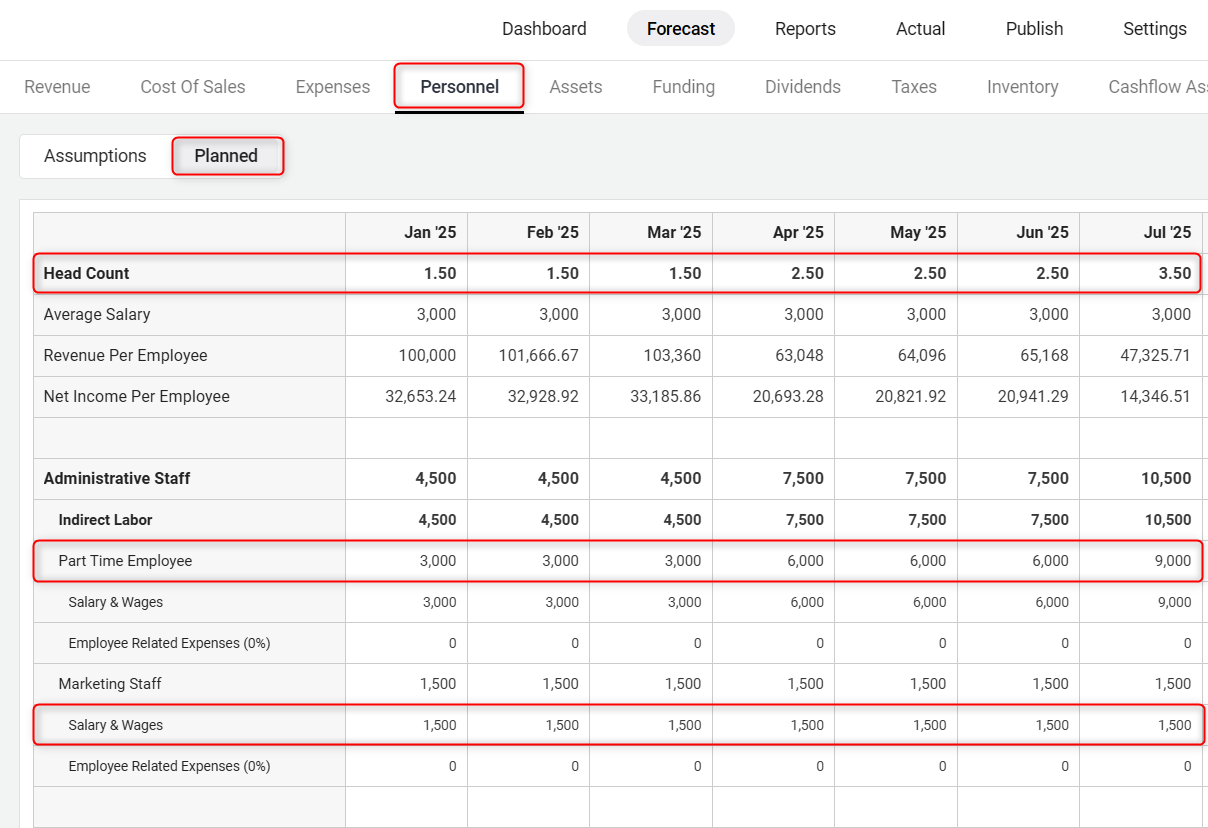Viewport: 1208px width, 828px height.
Task: Click Net Income cell 20,941.29
Action: pos(1034,396)
